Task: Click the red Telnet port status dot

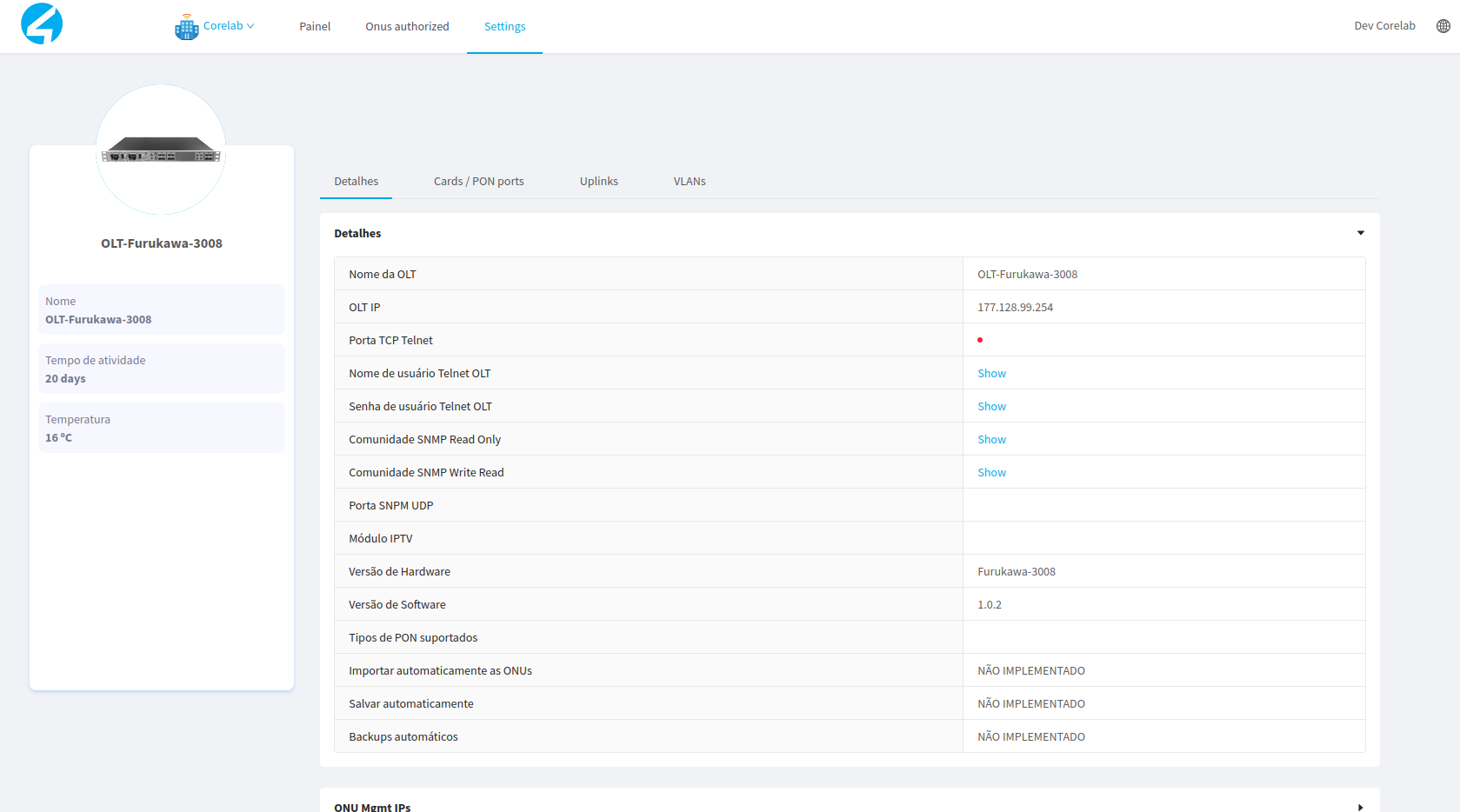Action: click(979, 340)
